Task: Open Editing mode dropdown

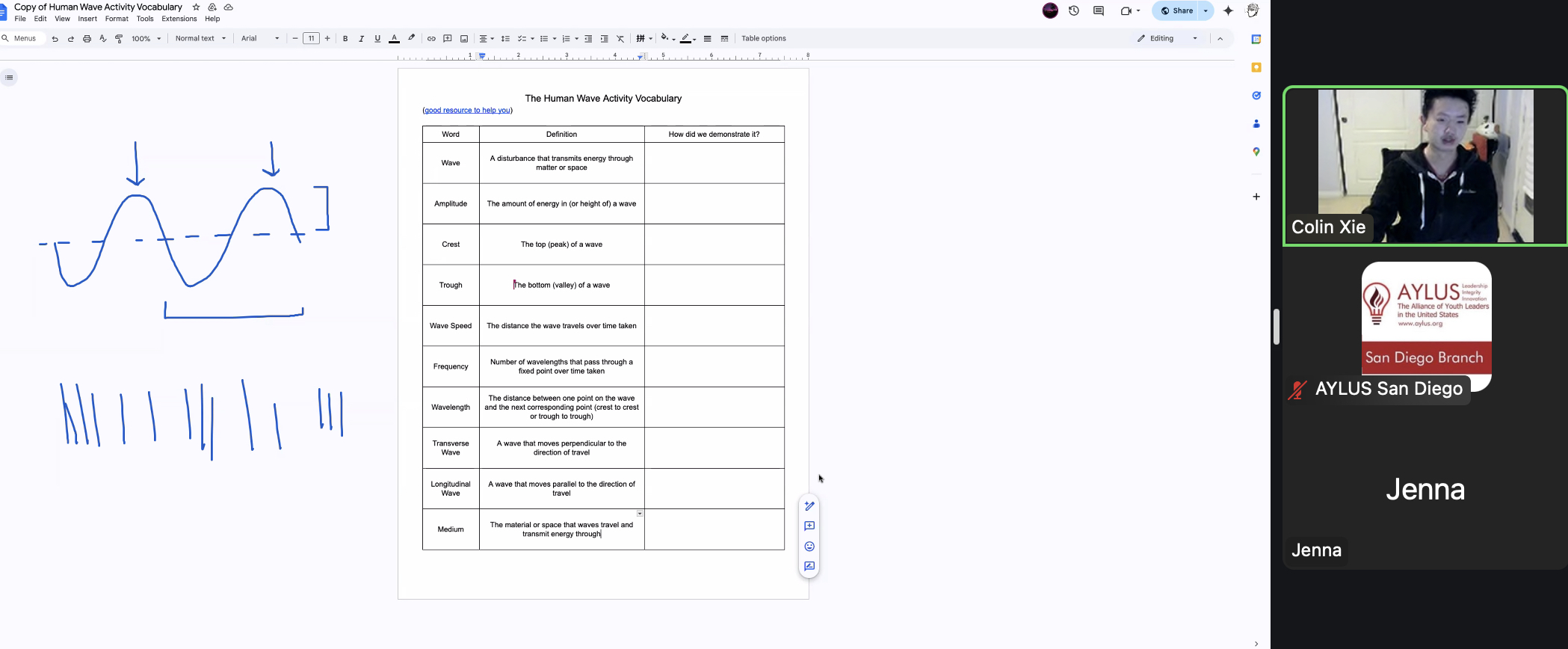Action: (1167, 39)
